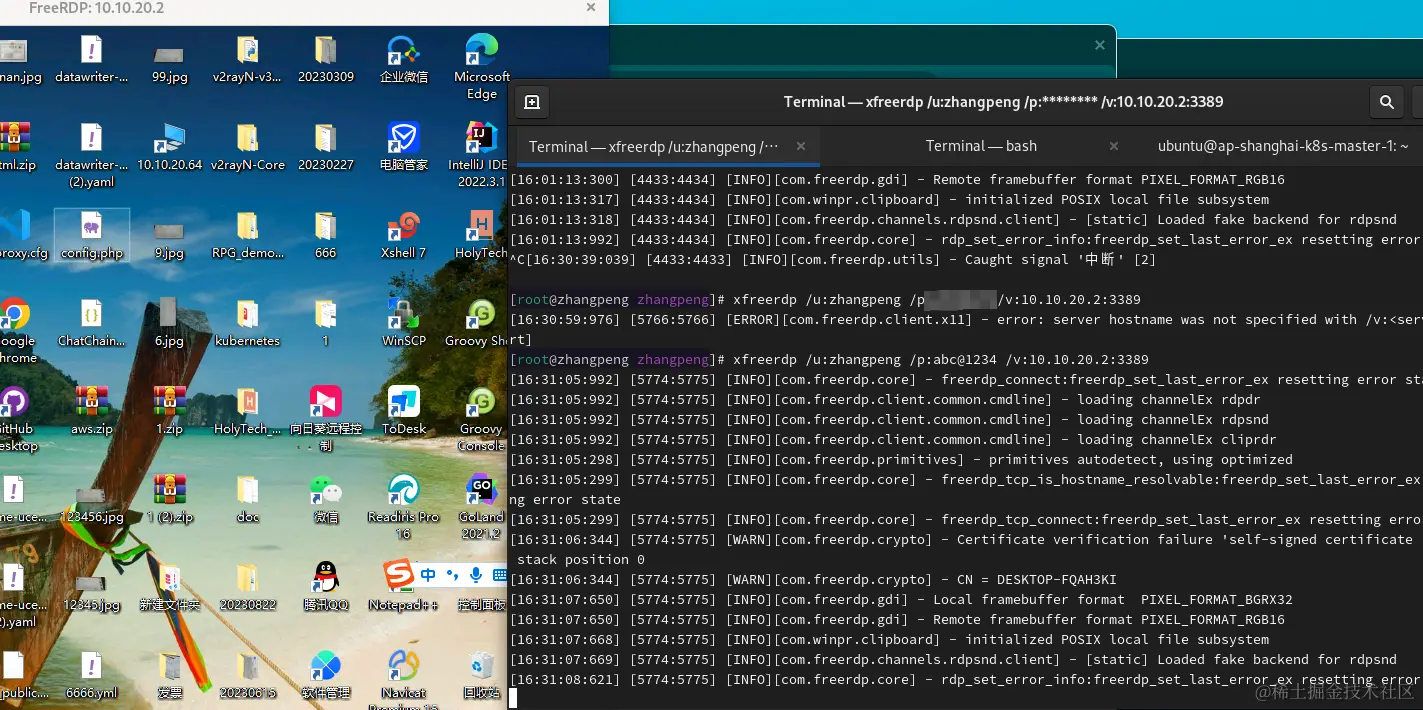This screenshot has width=1423, height=710.
Task: Click the IME microphone voice input icon
Action: (x=476, y=574)
